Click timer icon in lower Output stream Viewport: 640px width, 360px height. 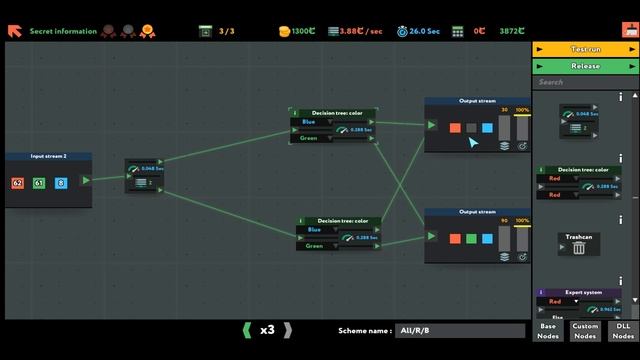[x=522, y=257]
